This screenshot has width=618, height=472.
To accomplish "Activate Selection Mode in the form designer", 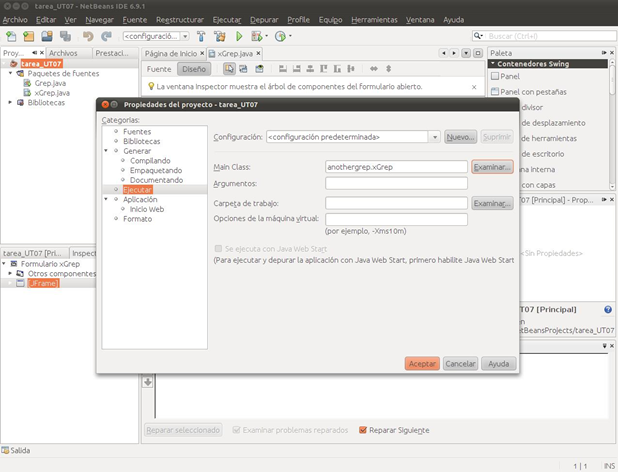I will click(229, 69).
